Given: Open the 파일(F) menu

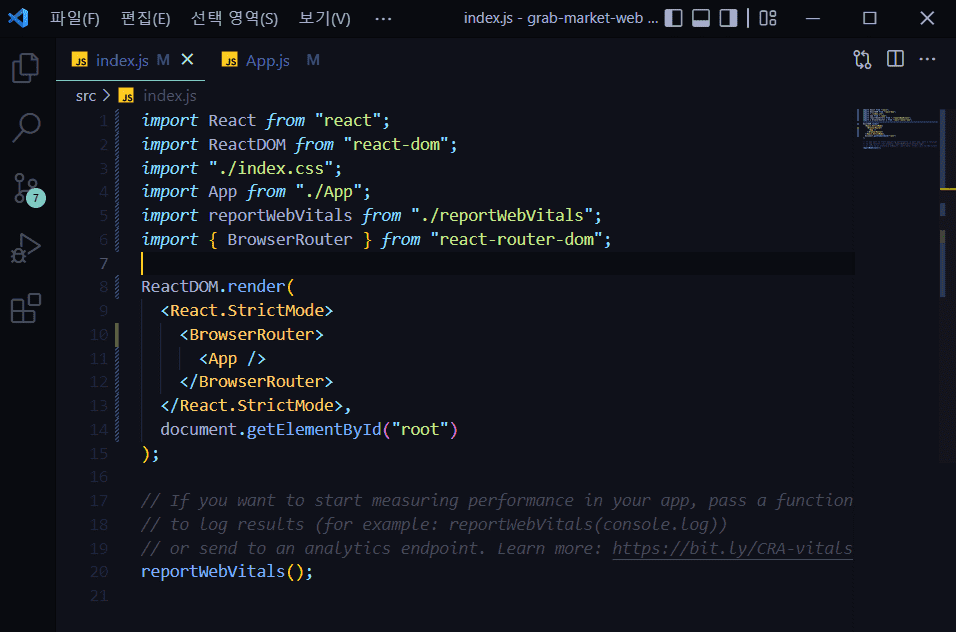Looking at the screenshot, I should pos(75,18).
